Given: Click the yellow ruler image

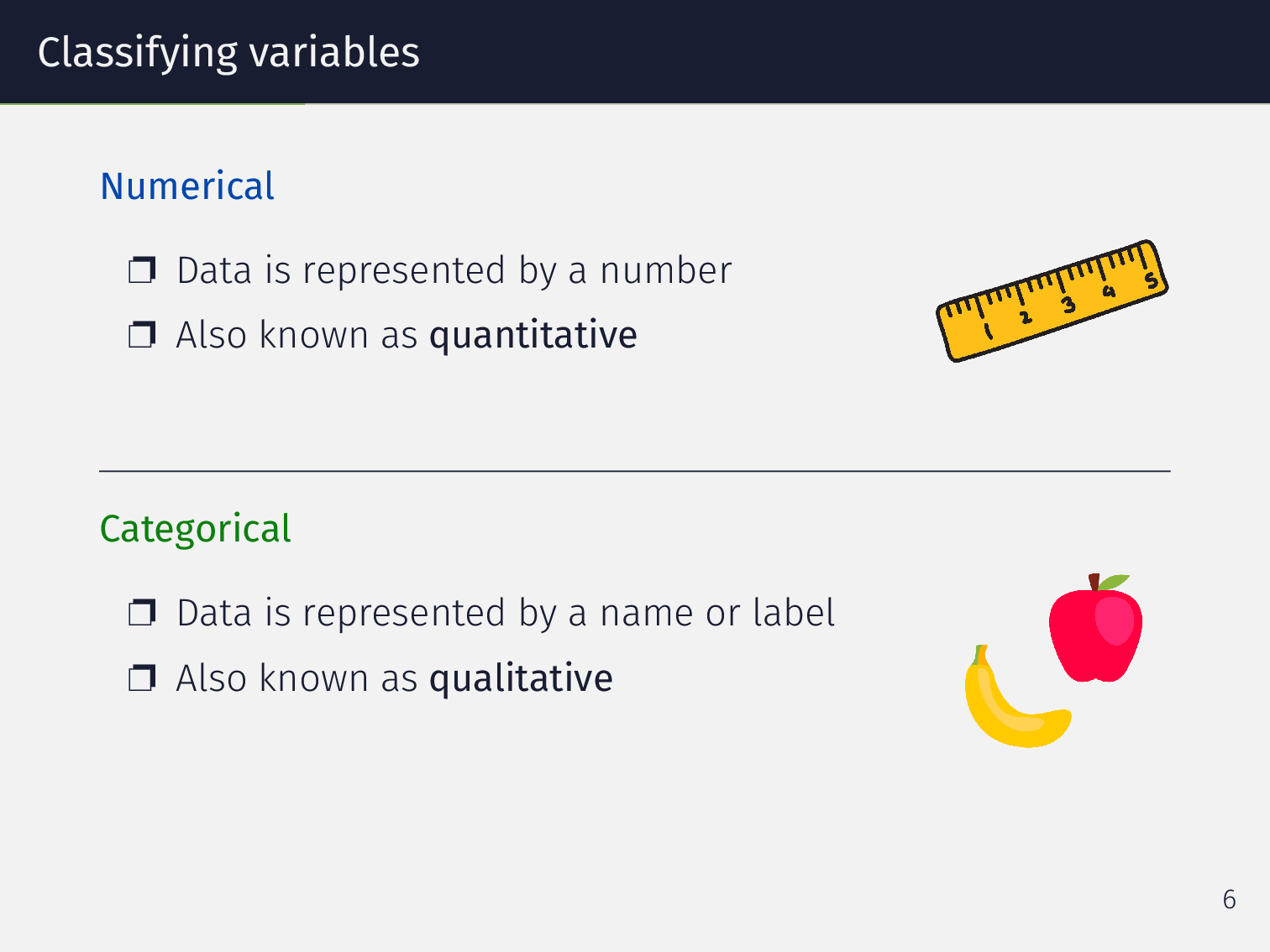Looking at the screenshot, I should coord(1052,301).
